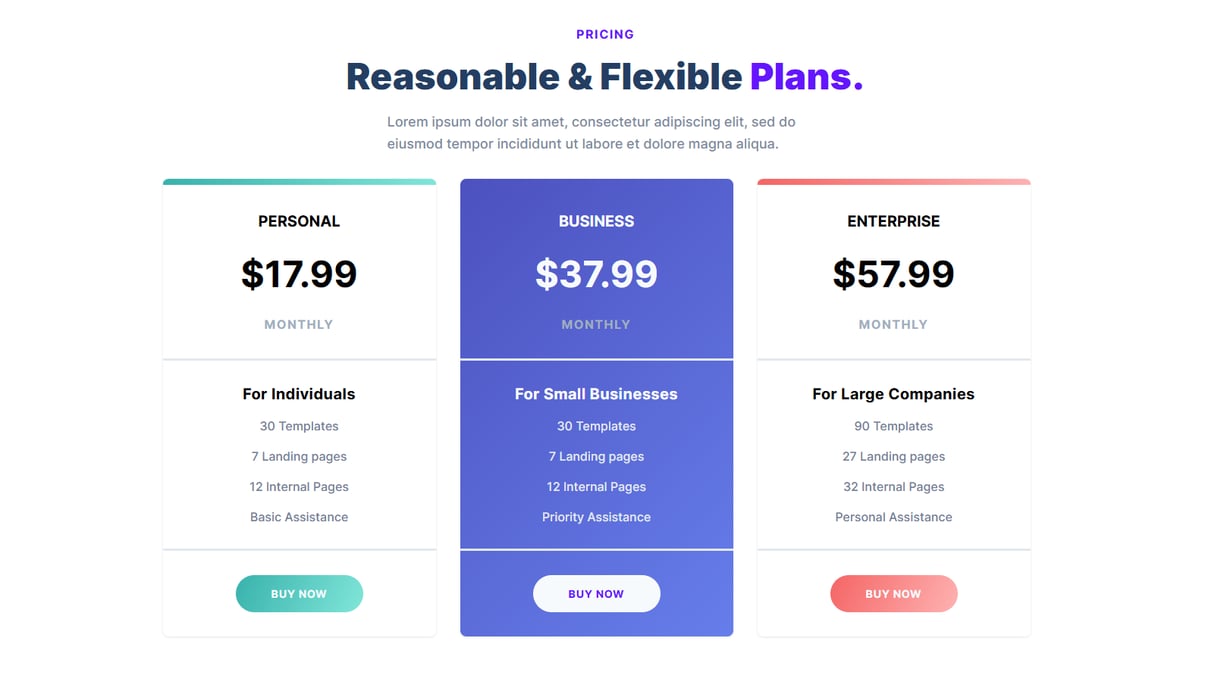Screen dimensions: 1224x688
Task: Click Buy Now on Enterprise plan
Action: pos(893,594)
